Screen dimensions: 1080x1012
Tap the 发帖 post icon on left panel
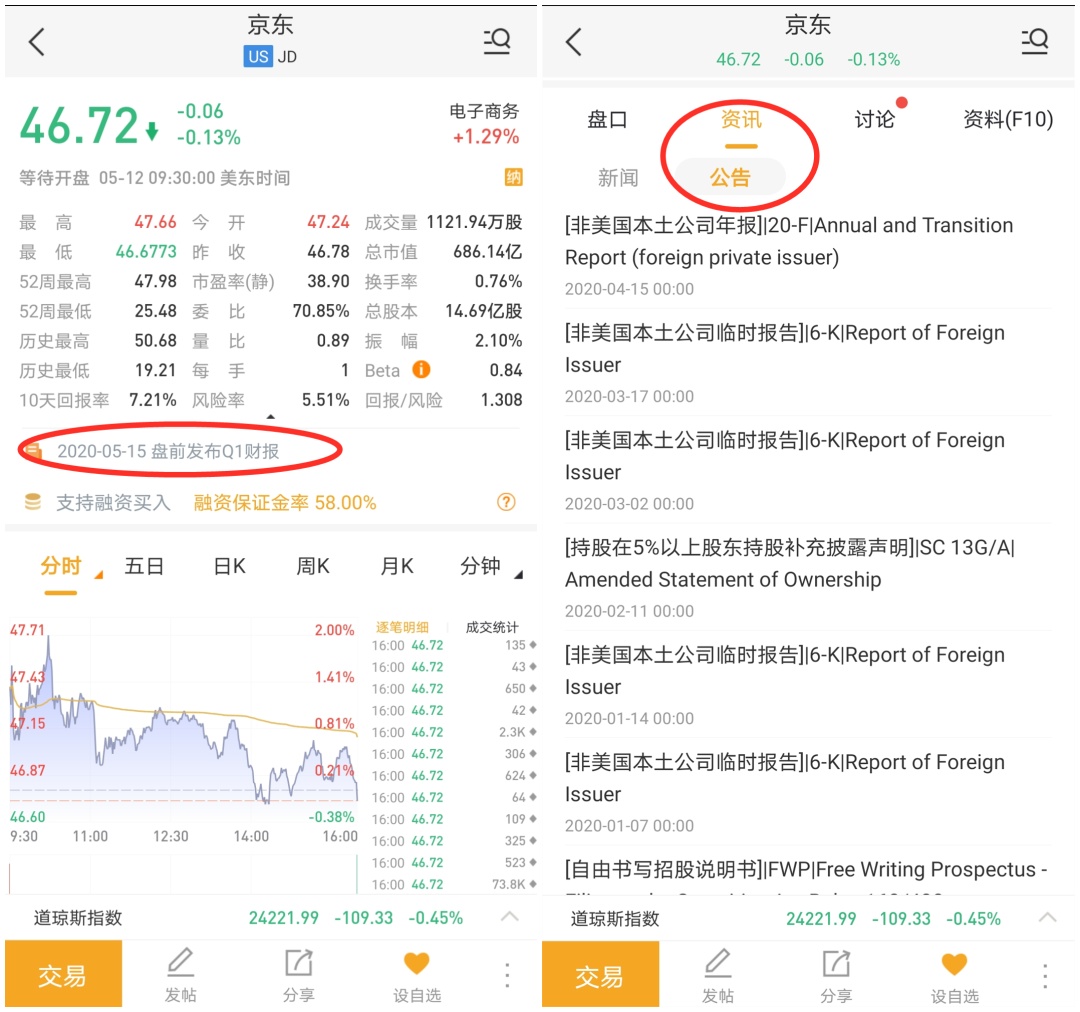180,975
